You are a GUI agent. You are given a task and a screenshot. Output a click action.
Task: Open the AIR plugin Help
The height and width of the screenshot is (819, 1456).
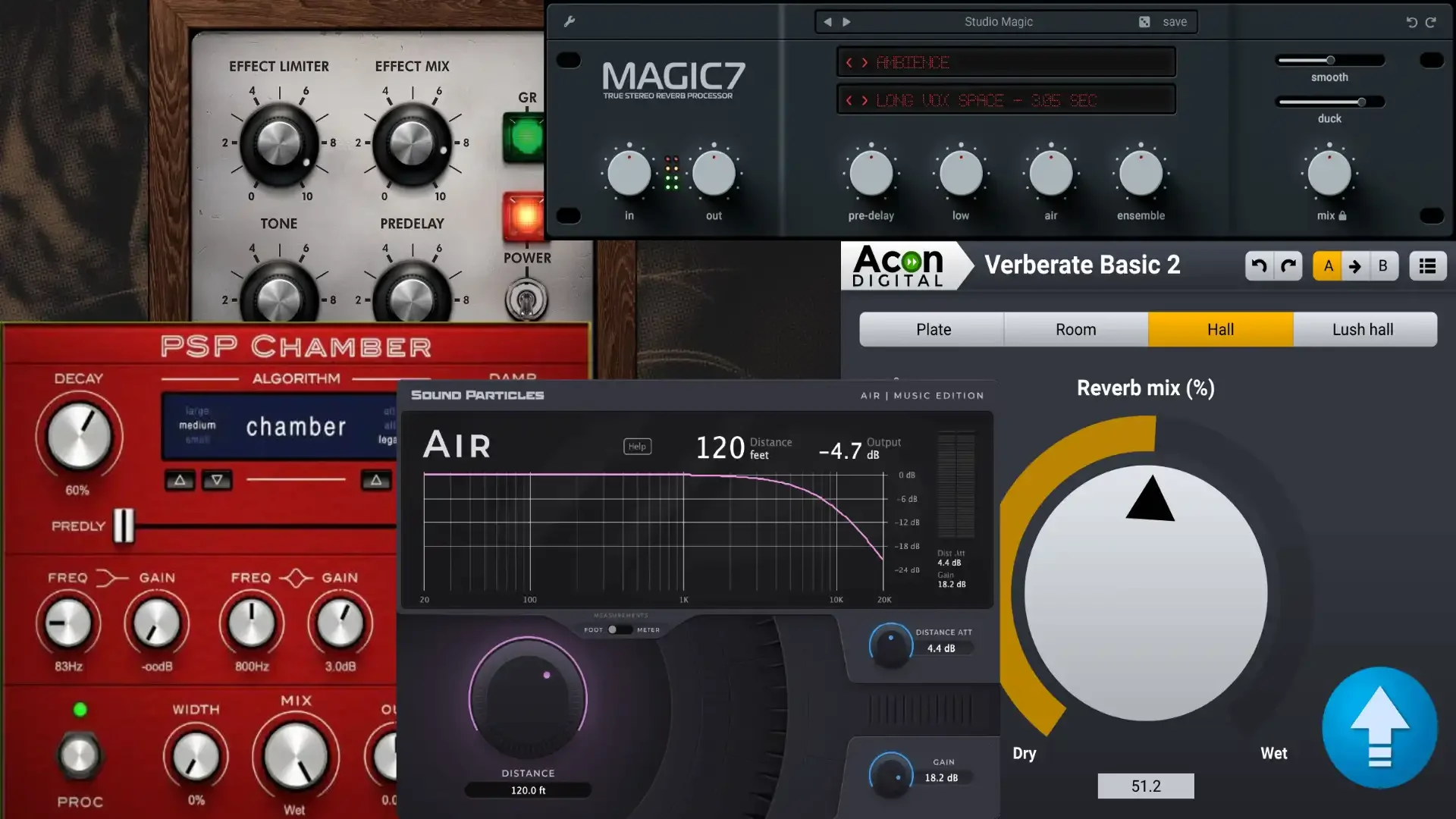pyautogui.click(x=637, y=446)
